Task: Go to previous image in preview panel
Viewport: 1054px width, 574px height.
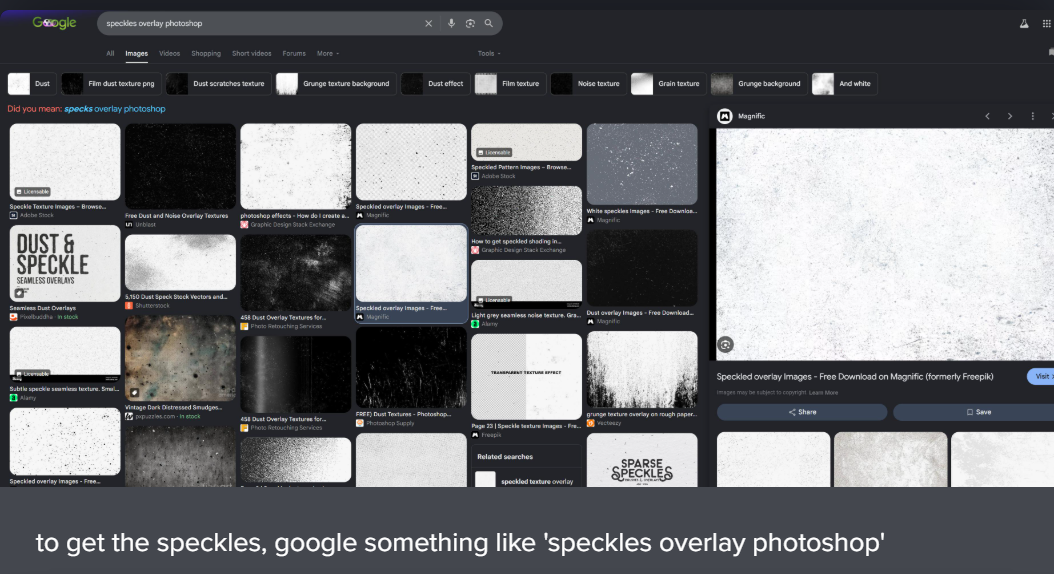Action: (x=987, y=116)
